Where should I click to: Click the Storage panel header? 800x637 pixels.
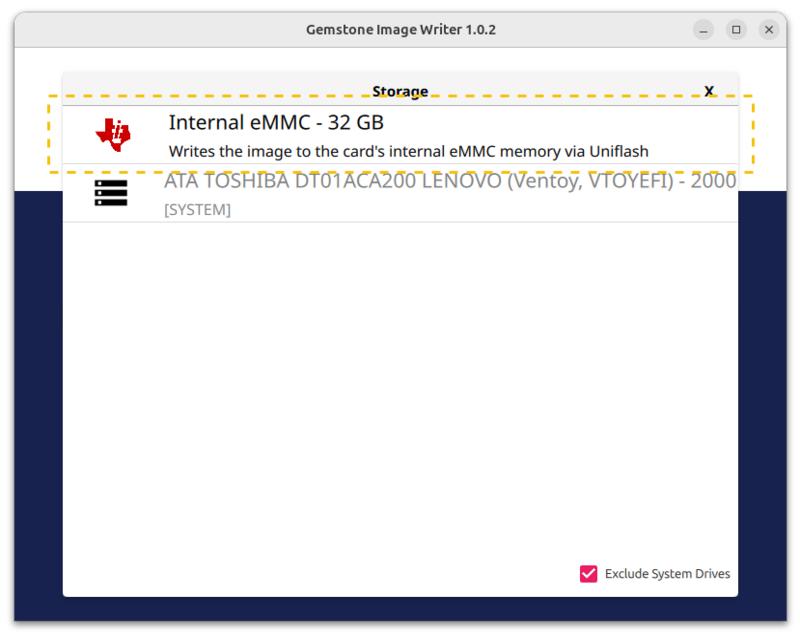click(x=401, y=91)
